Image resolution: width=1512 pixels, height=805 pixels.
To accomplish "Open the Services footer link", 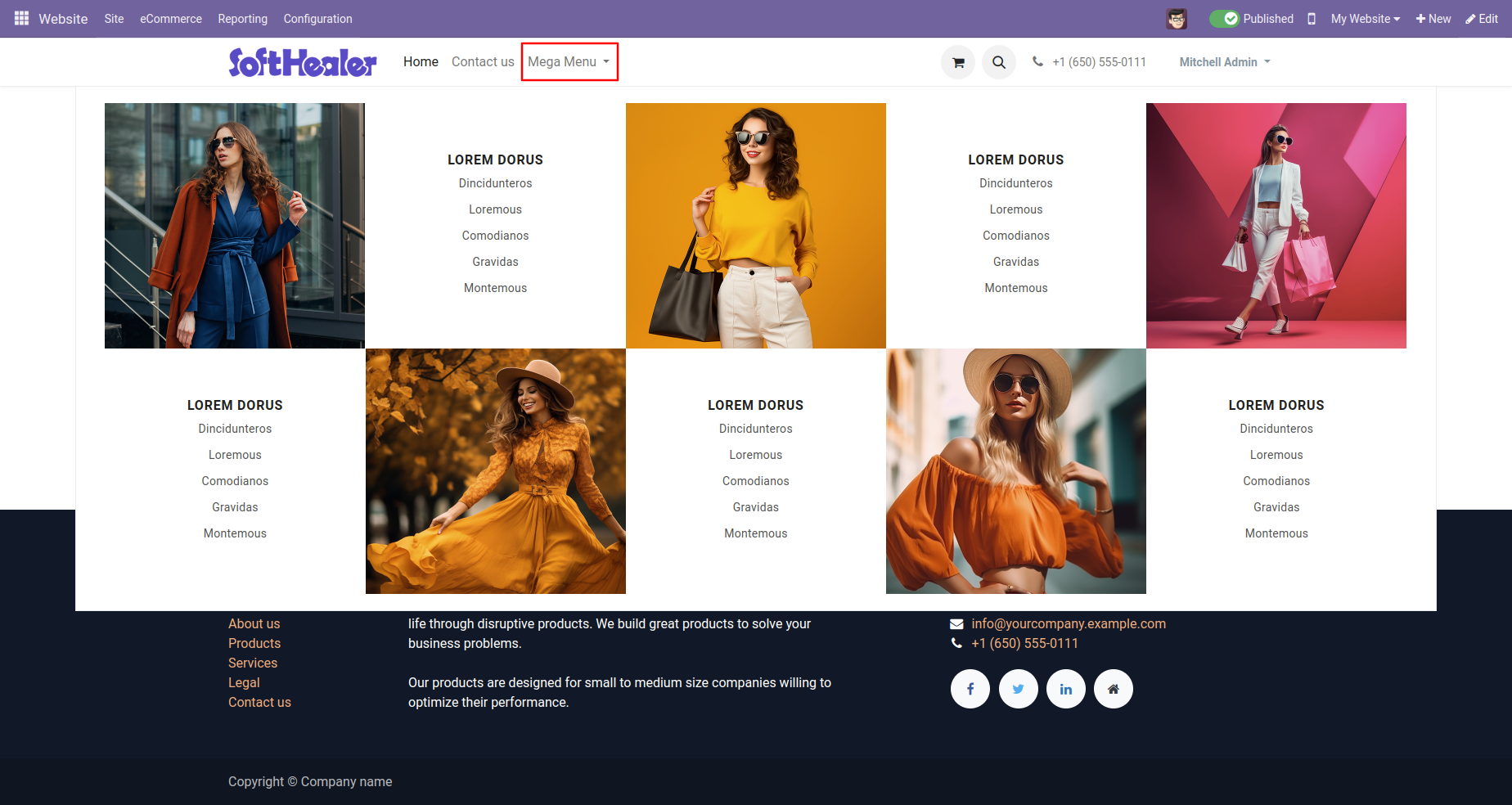I will pyautogui.click(x=253, y=663).
